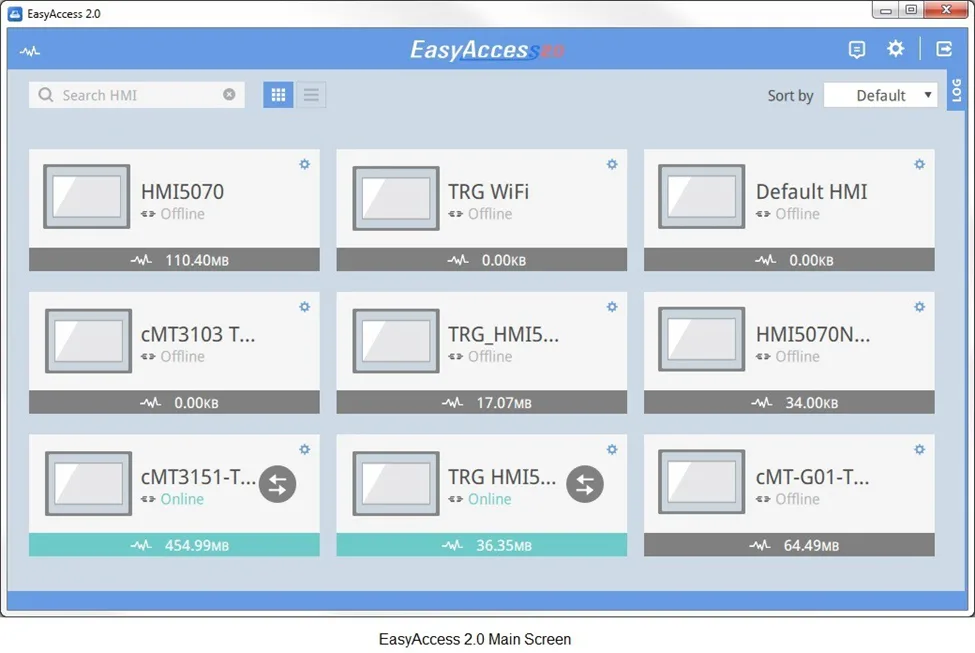Open settings gear on cMT3103 T... card
The width and height of the screenshot is (975, 653).
pos(305,307)
